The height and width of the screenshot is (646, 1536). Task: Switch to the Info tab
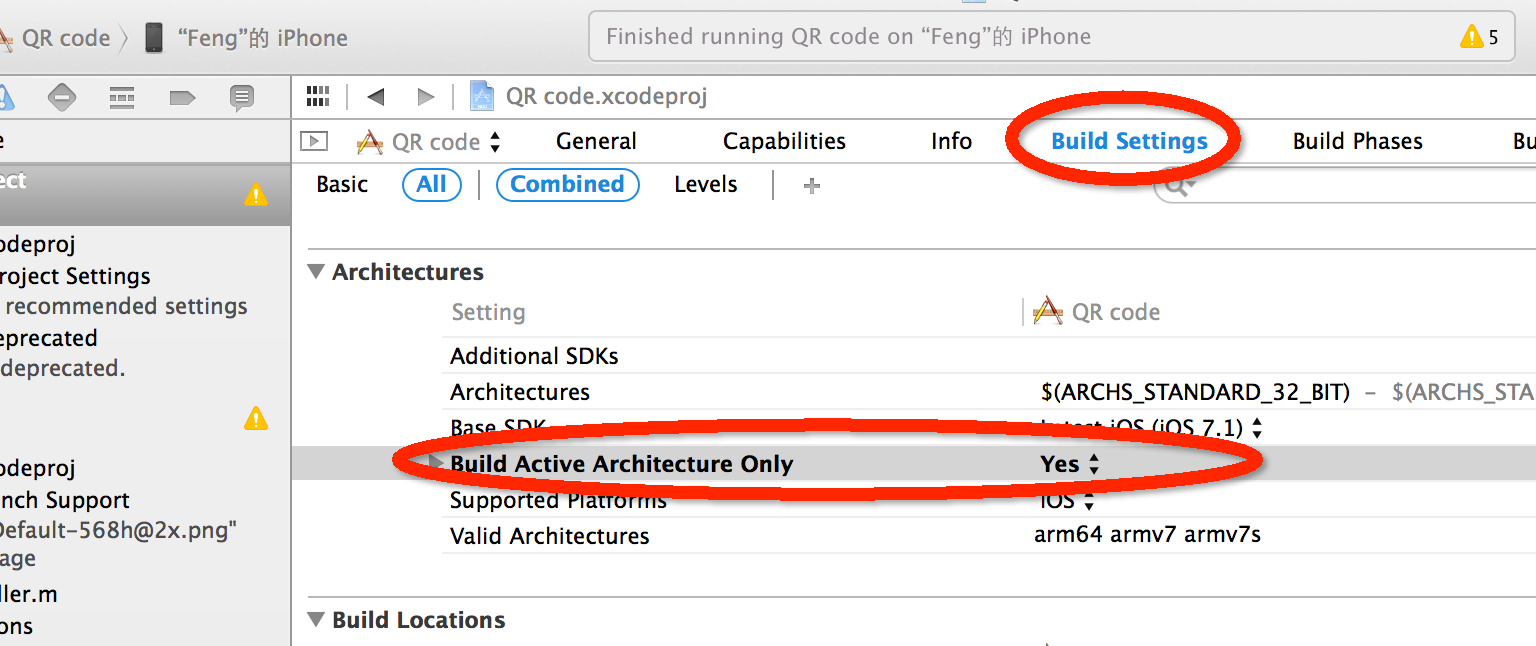pos(951,142)
